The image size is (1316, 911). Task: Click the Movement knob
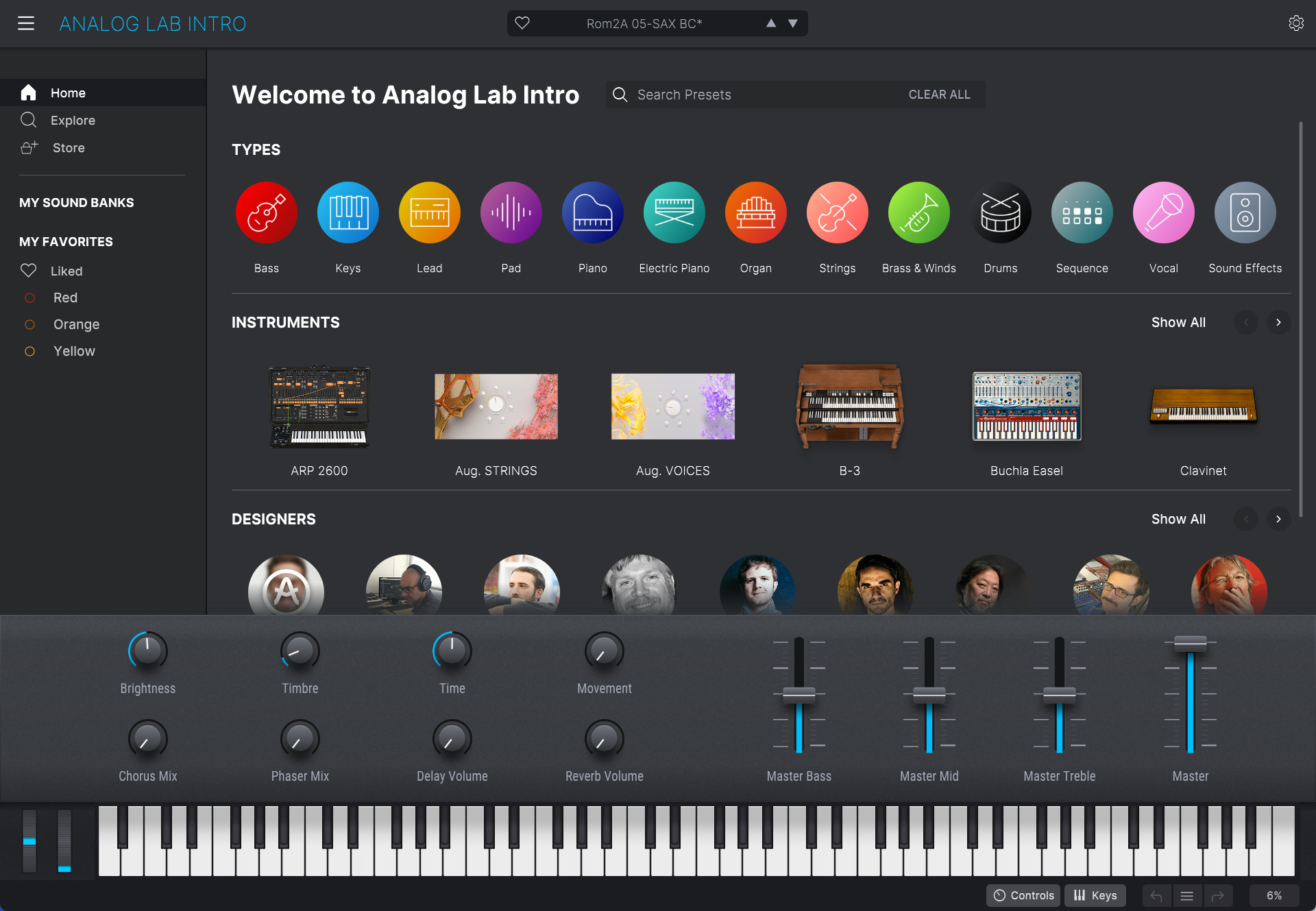[605, 651]
